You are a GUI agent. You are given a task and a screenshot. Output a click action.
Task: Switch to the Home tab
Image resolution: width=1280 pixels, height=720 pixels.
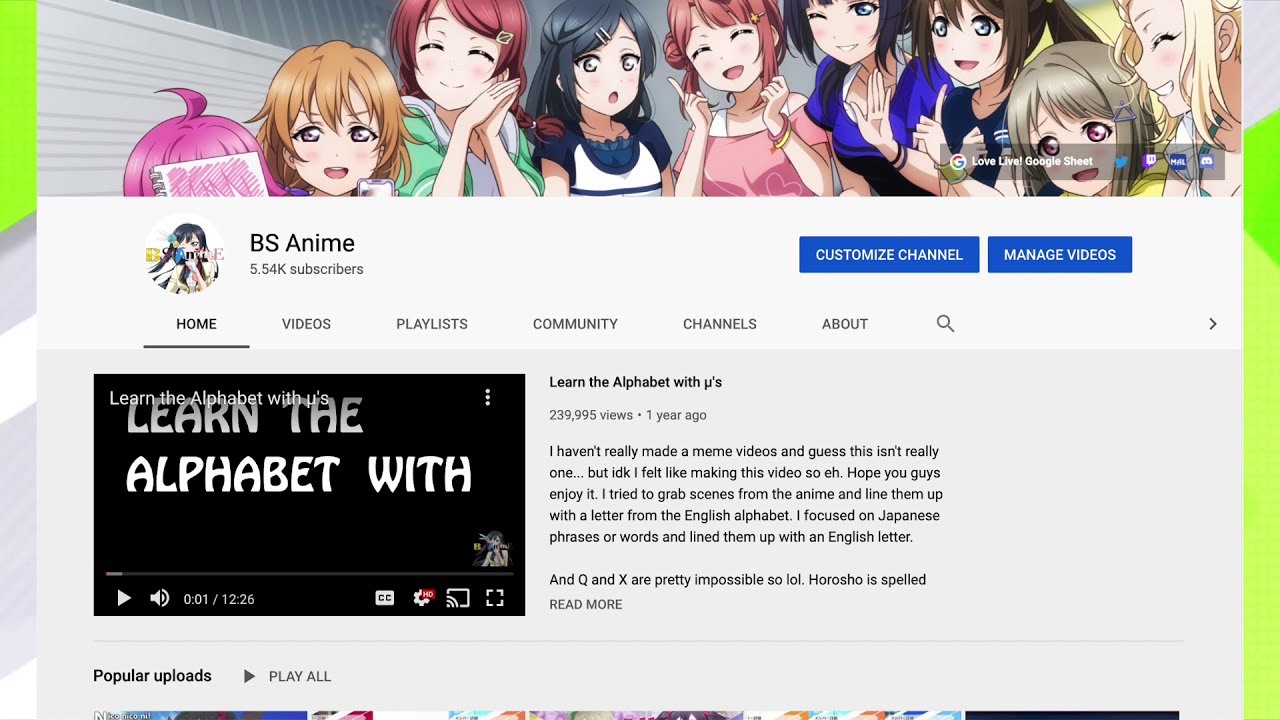(196, 324)
